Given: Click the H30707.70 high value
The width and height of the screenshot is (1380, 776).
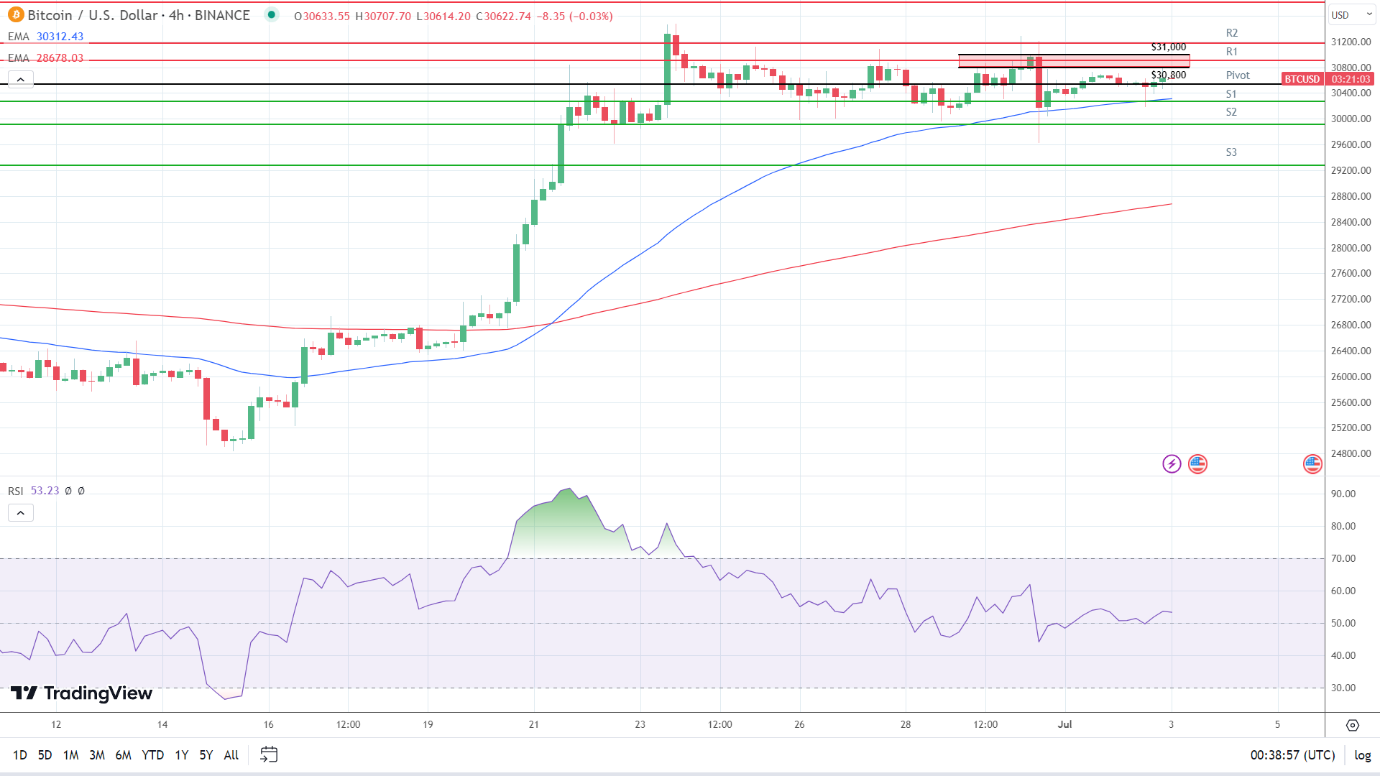Looking at the screenshot, I should 384,16.
